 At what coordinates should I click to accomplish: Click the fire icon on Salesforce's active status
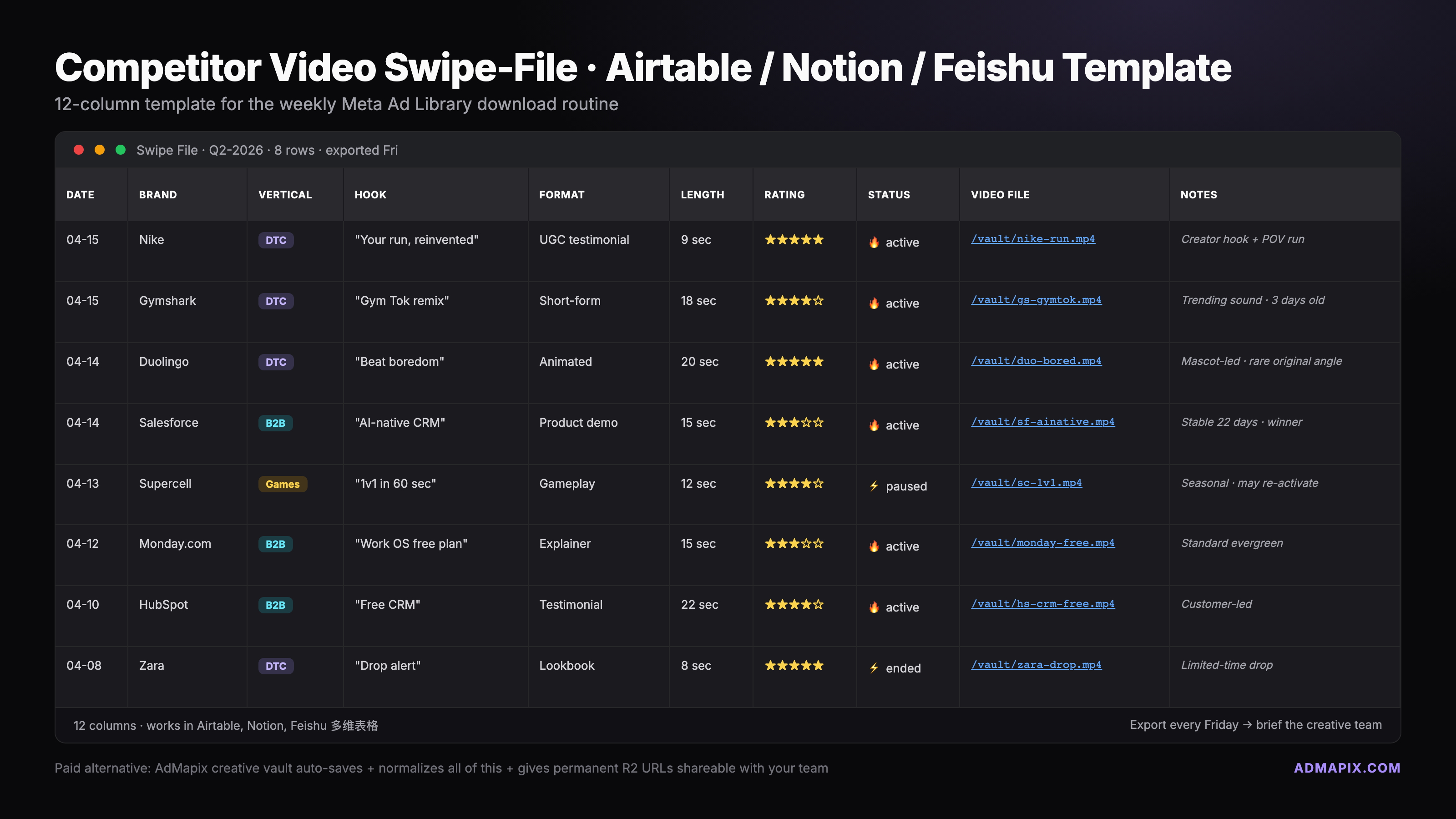coord(874,425)
